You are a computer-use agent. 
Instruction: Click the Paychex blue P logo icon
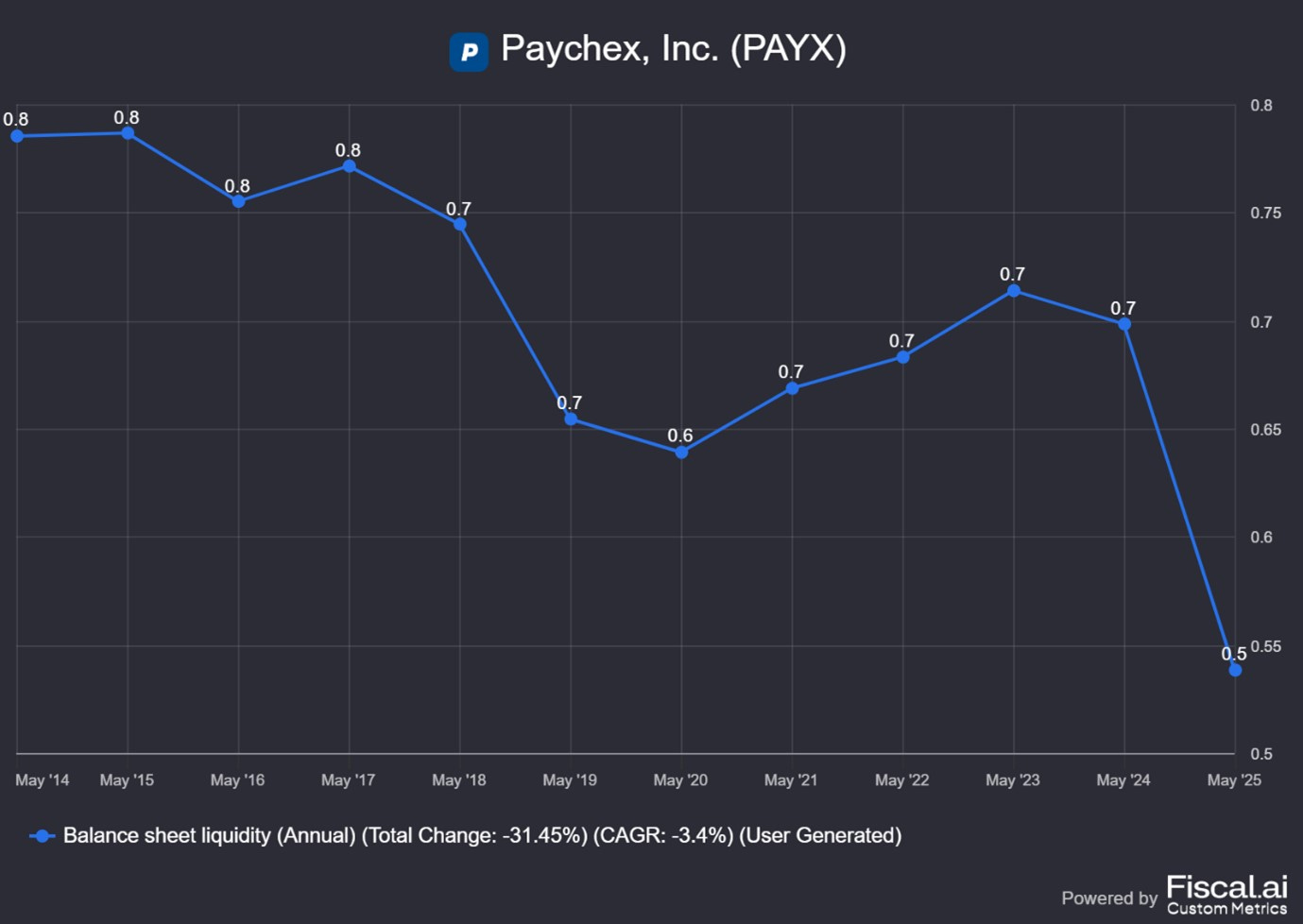coord(469,52)
